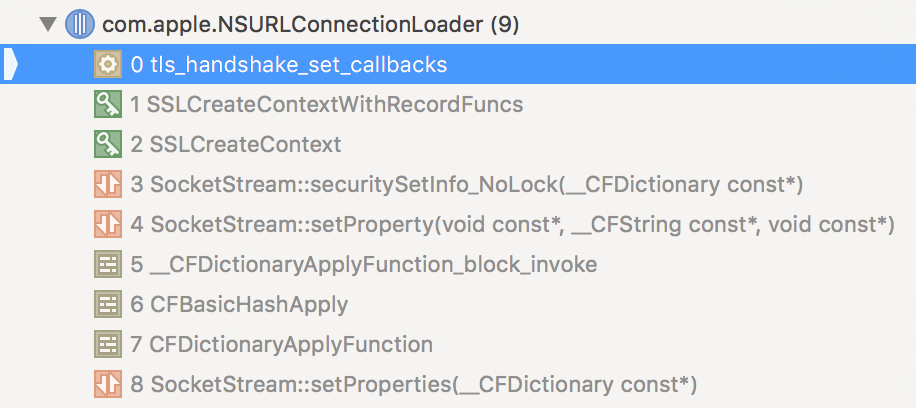Go to frame 7 CFDictionaryApplyFunction
Image resolution: width=916 pixels, height=408 pixels.
pos(281,345)
